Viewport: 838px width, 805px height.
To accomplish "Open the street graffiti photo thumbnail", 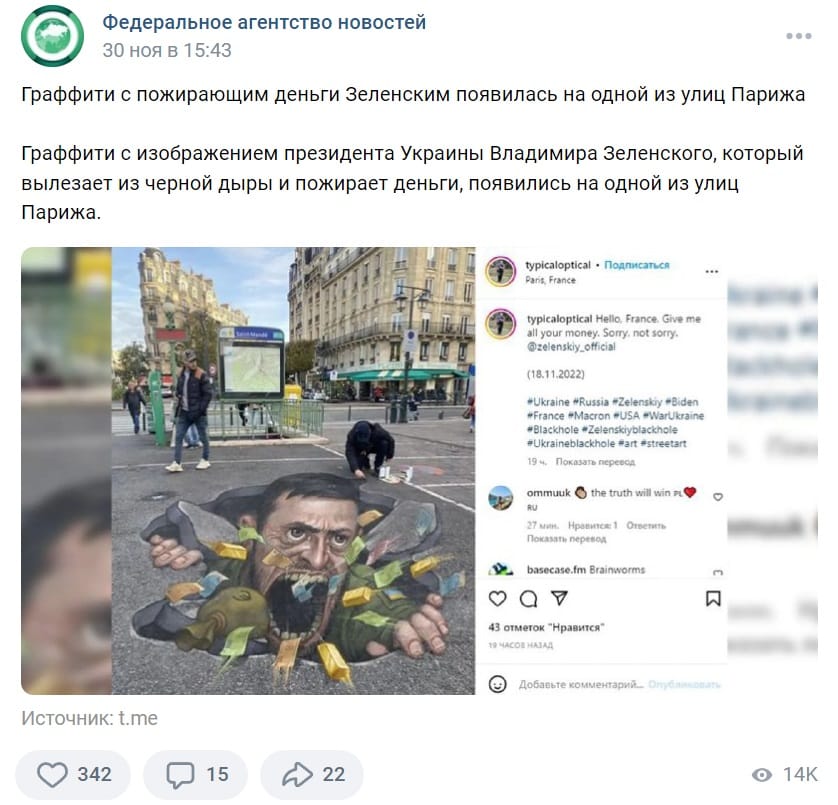I will click(293, 470).
